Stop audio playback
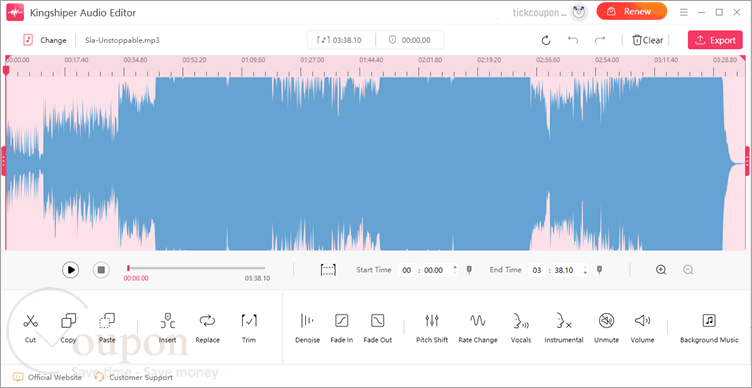This screenshot has height=388, width=752. pos(101,270)
